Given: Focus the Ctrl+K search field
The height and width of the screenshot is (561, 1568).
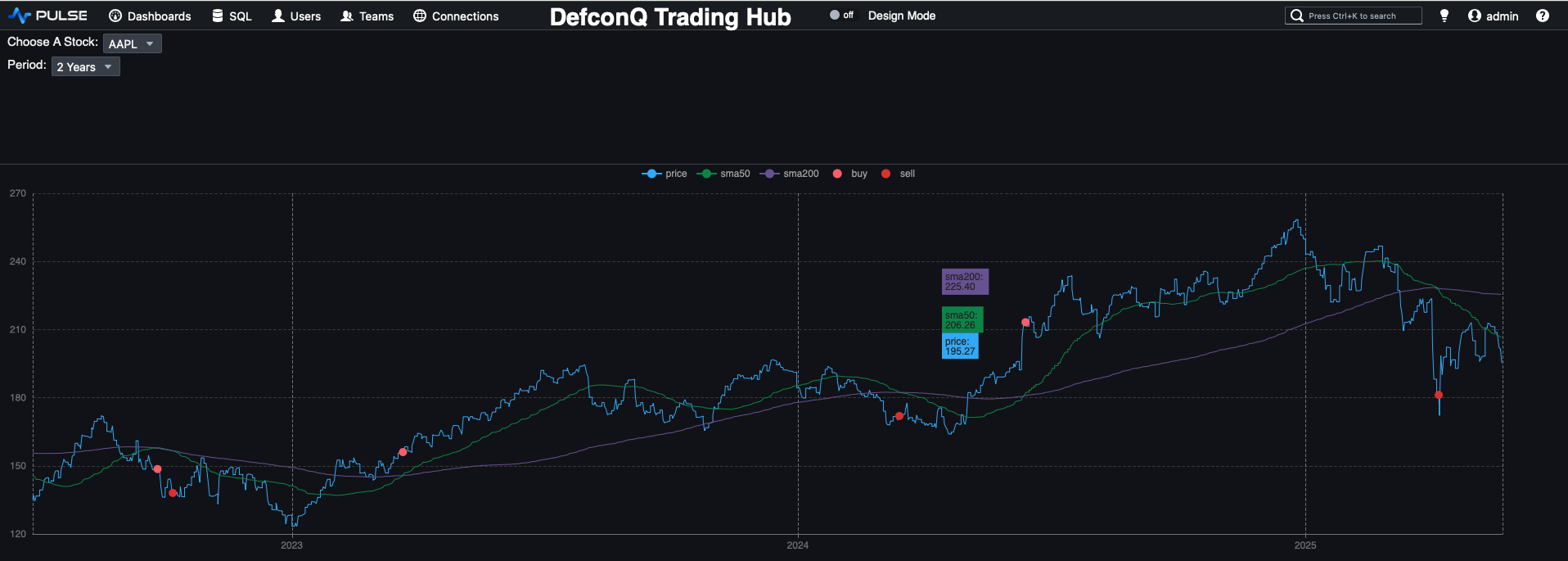Looking at the screenshot, I should click(1354, 16).
